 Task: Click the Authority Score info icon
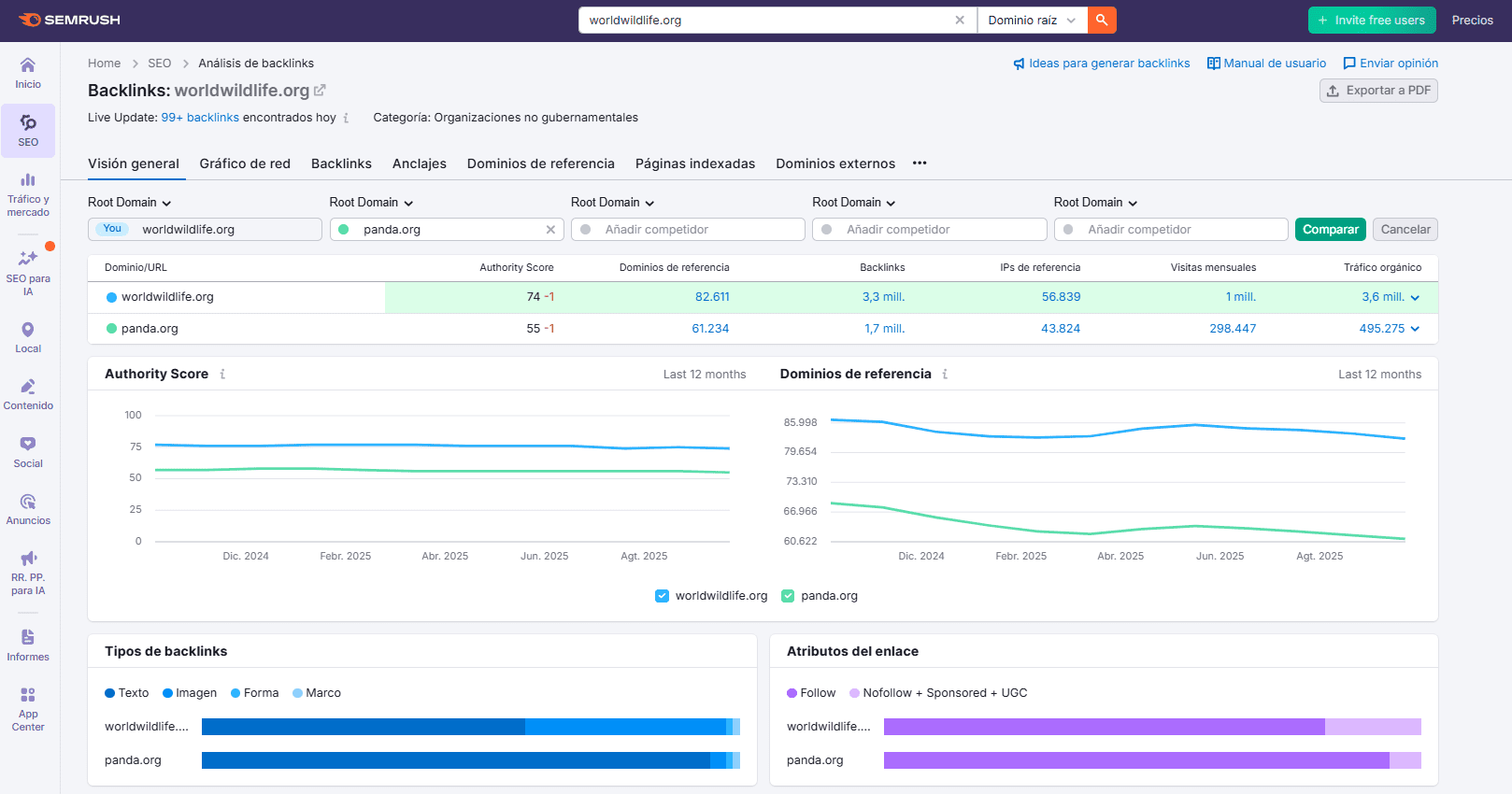222,374
